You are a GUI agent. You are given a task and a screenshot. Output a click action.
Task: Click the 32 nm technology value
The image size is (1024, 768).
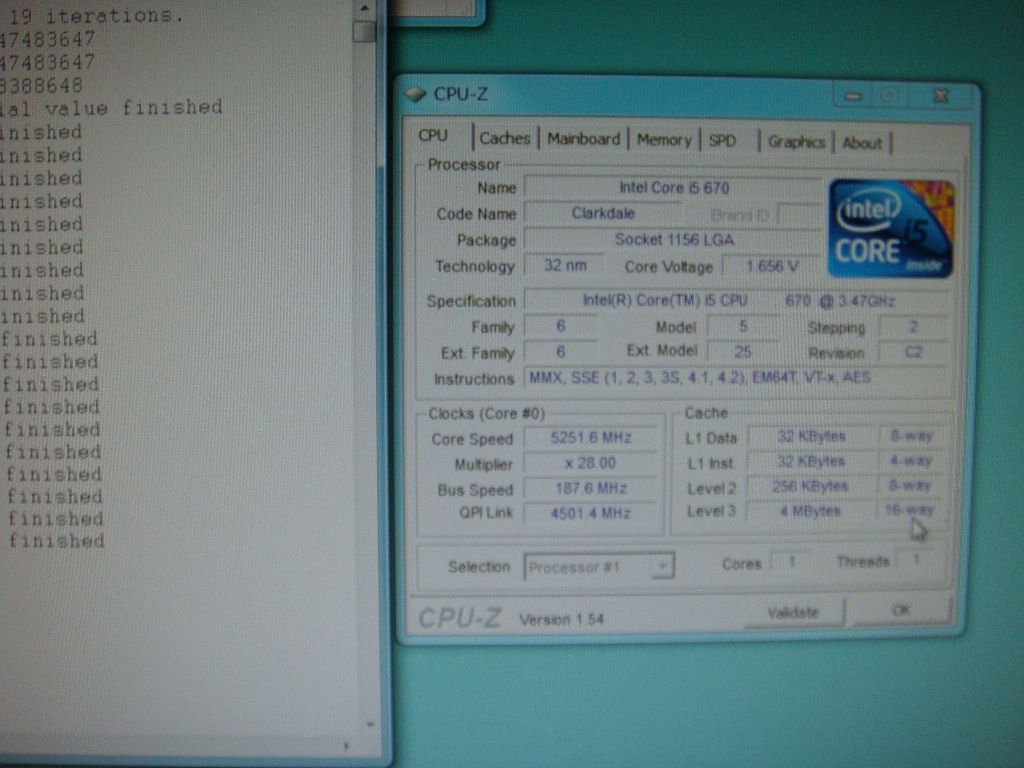[565, 266]
